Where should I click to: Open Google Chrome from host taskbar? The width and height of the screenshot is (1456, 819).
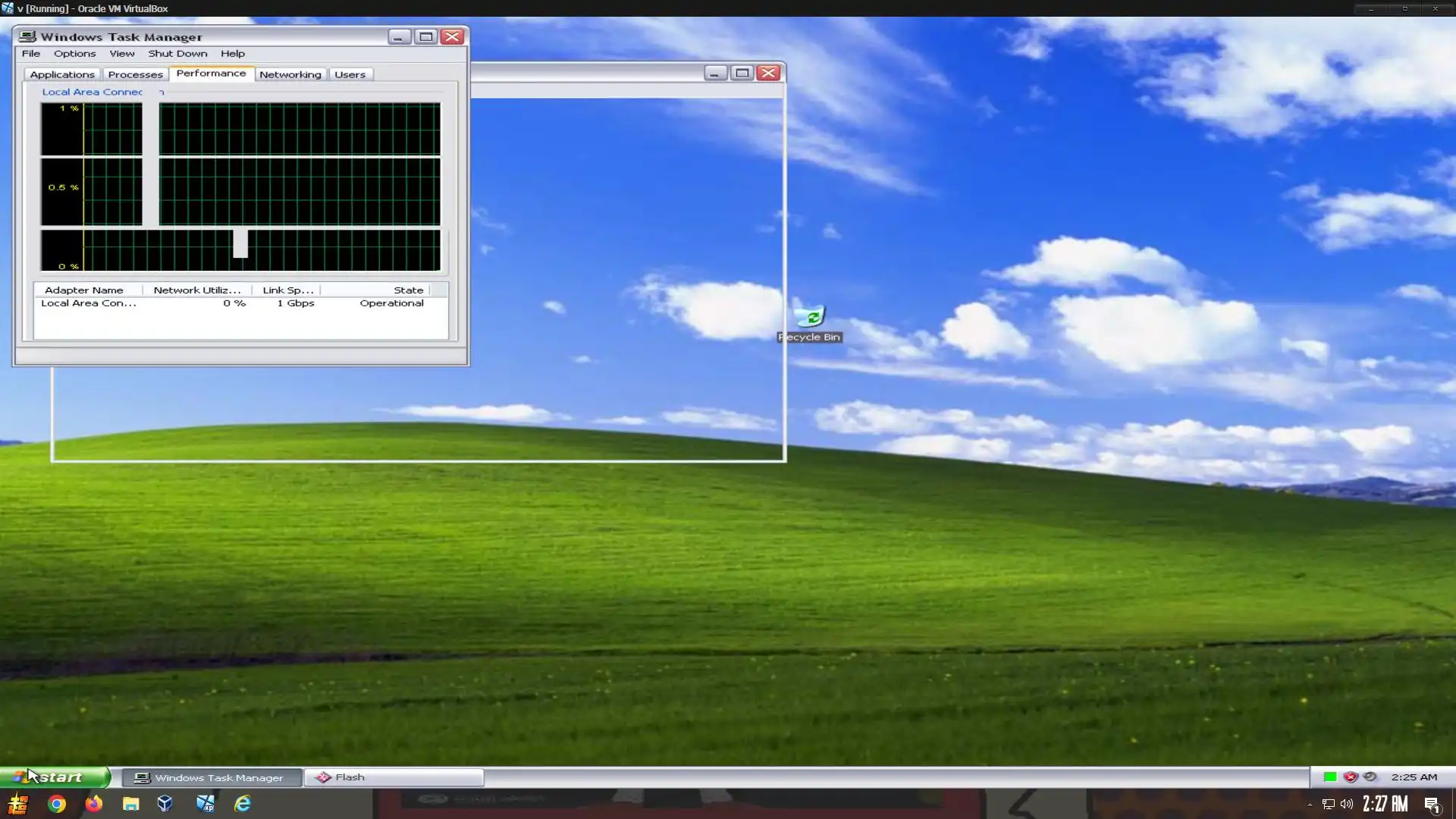click(x=57, y=804)
